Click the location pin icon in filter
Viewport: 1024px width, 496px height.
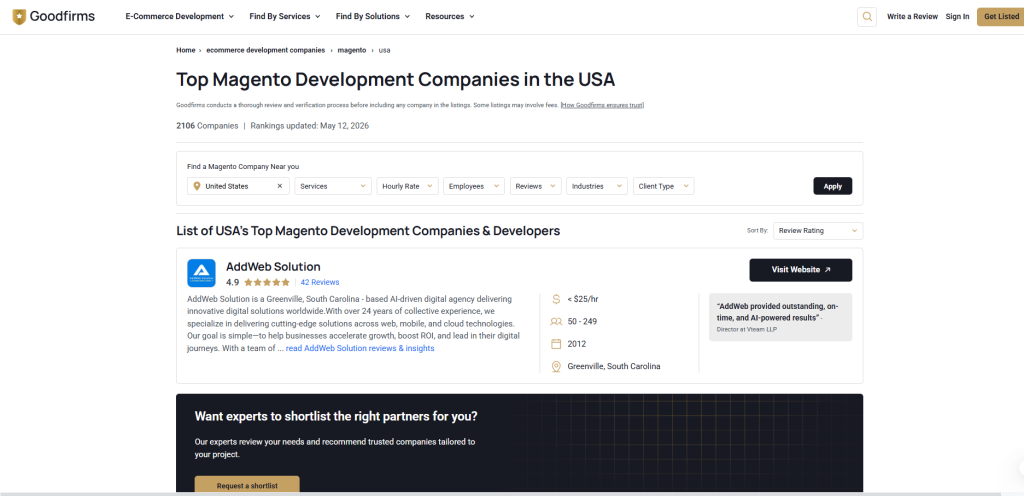tap(197, 186)
